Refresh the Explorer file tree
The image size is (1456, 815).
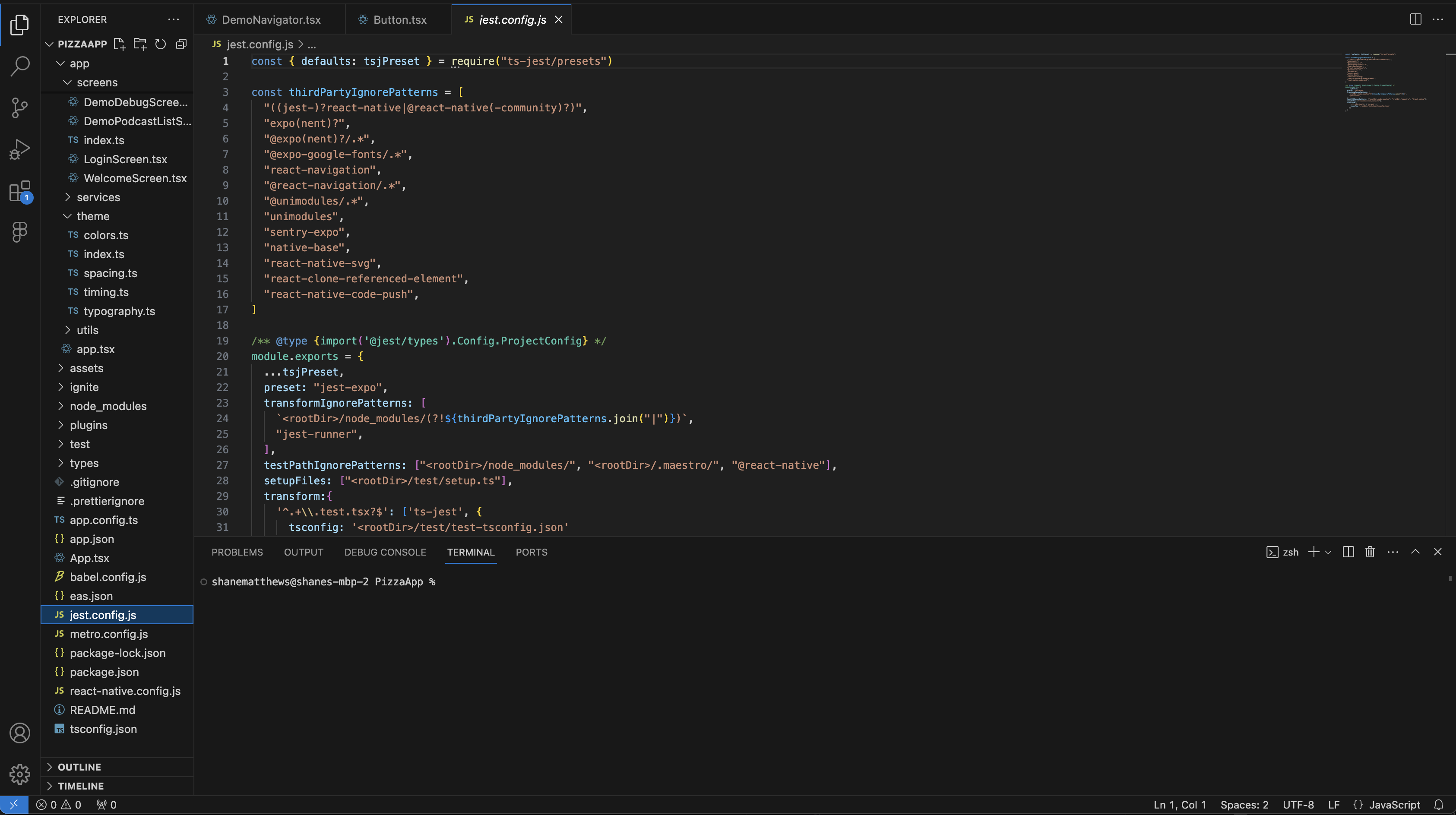click(161, 44)
